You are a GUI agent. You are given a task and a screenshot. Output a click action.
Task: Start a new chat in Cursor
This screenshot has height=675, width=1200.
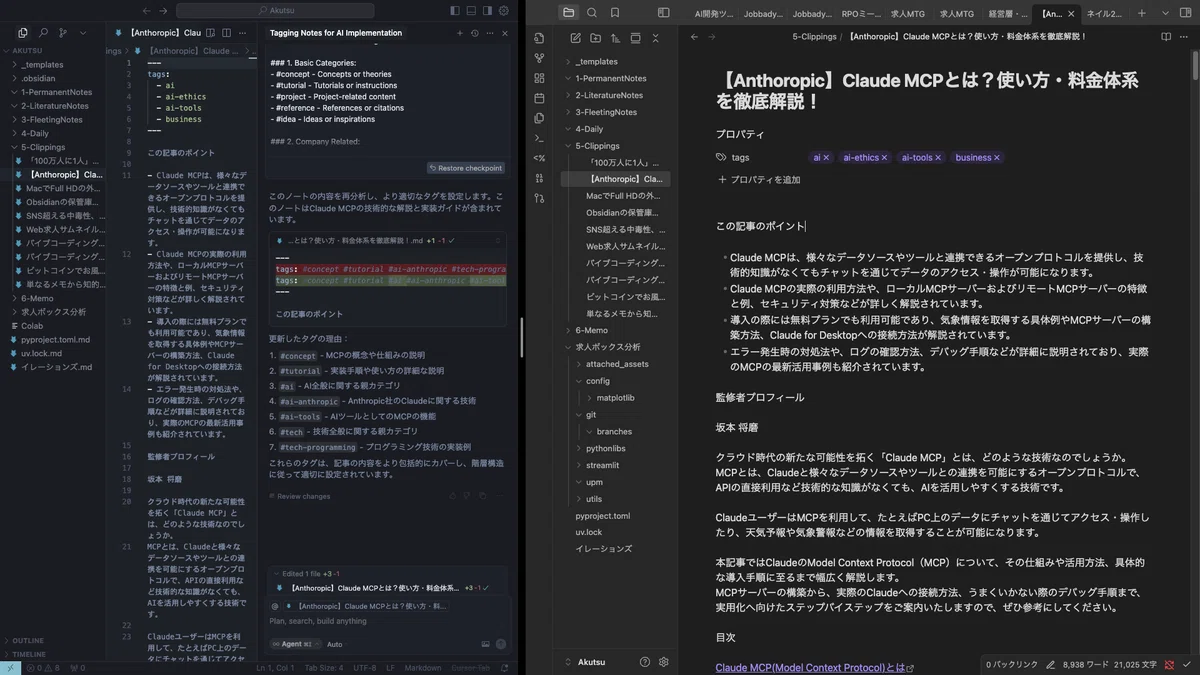point(460,33)
